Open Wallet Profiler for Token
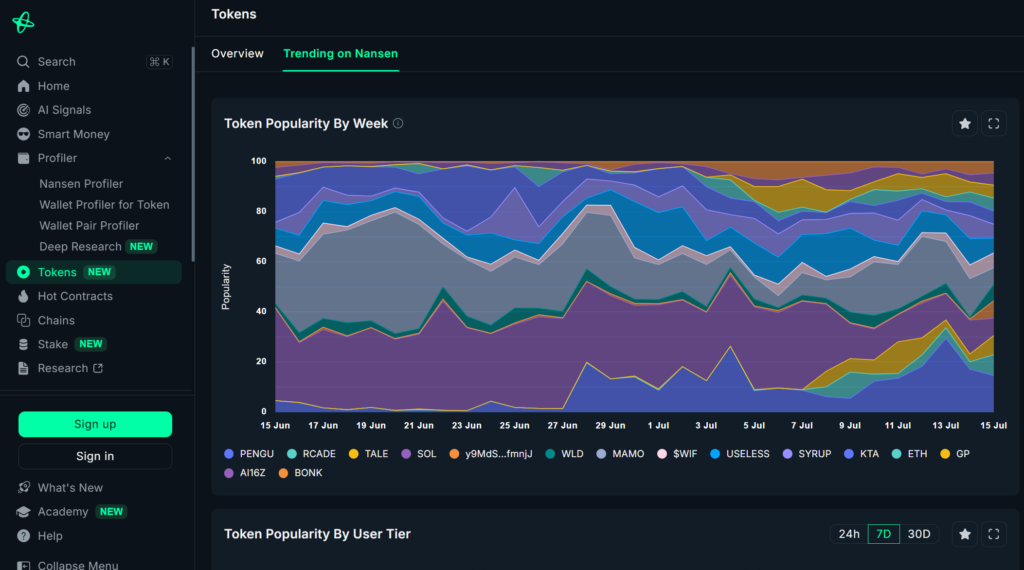Viewport: 1024px width, 570px height. click(x=104, y=205)
